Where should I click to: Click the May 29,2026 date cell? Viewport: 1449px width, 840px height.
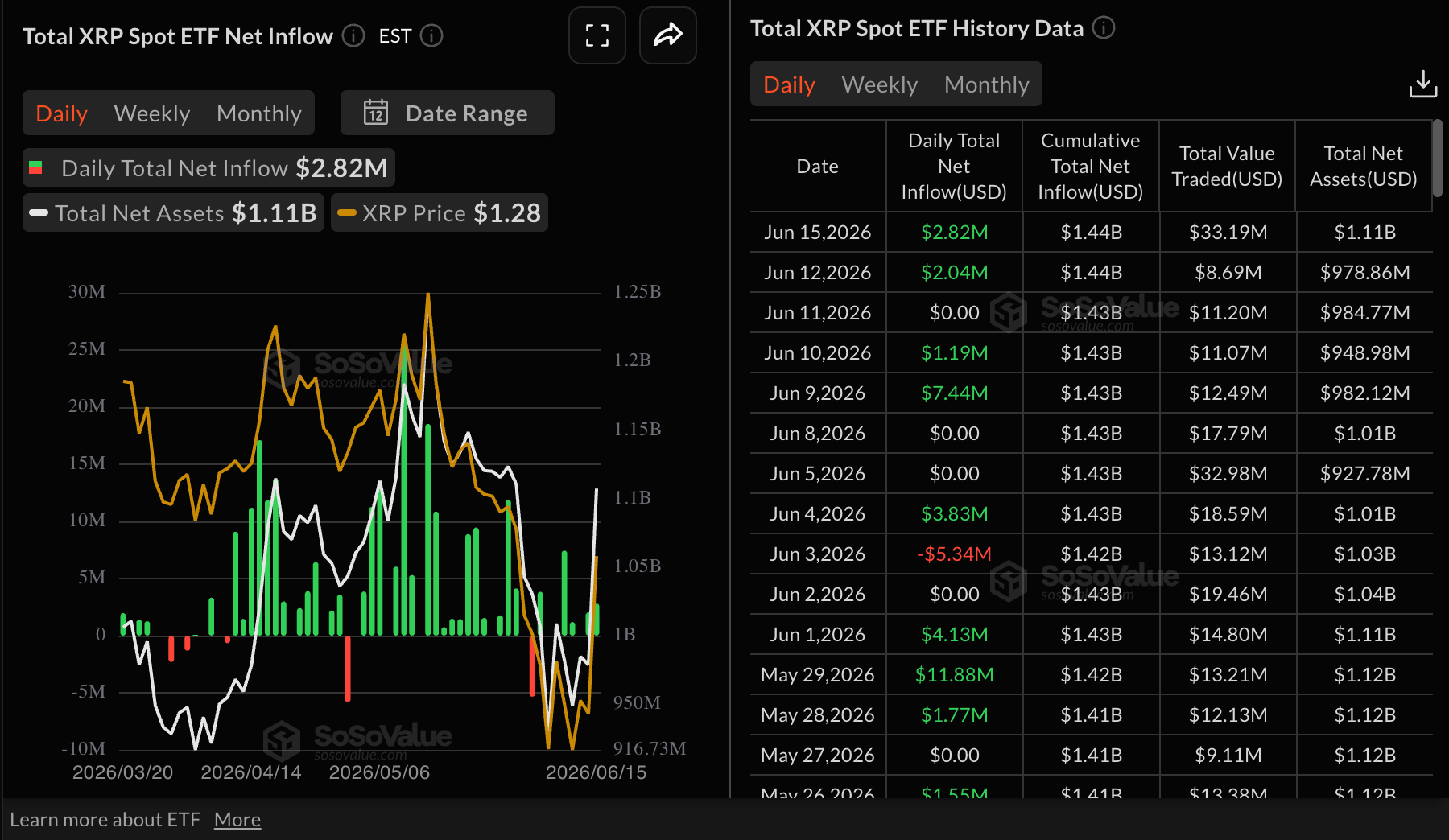pos(818,675)
